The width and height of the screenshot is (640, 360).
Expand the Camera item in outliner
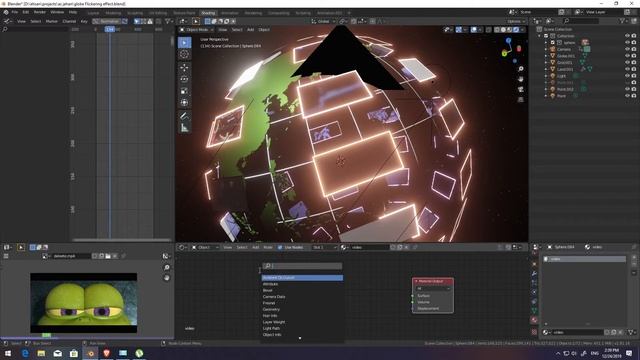[546, 49]
